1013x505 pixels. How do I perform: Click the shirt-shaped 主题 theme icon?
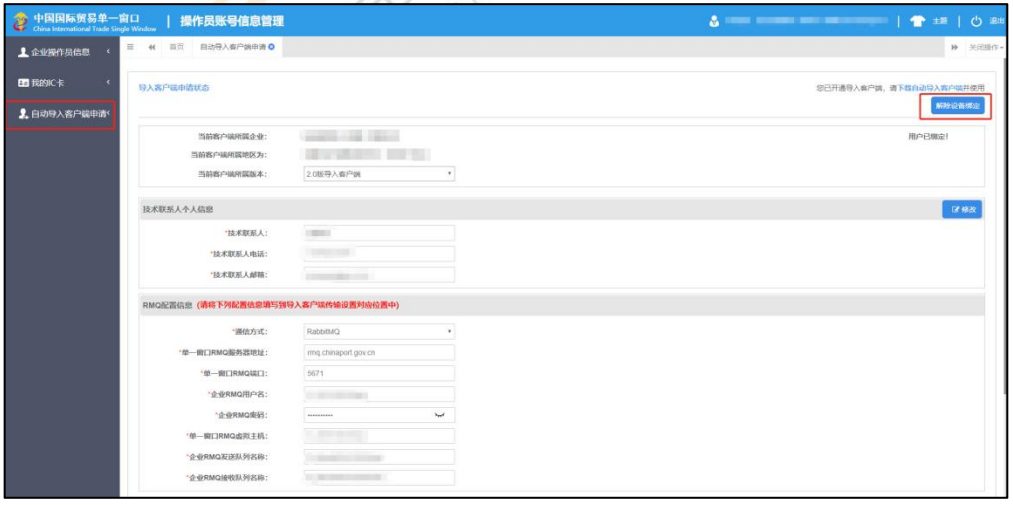tap(916, 21)
